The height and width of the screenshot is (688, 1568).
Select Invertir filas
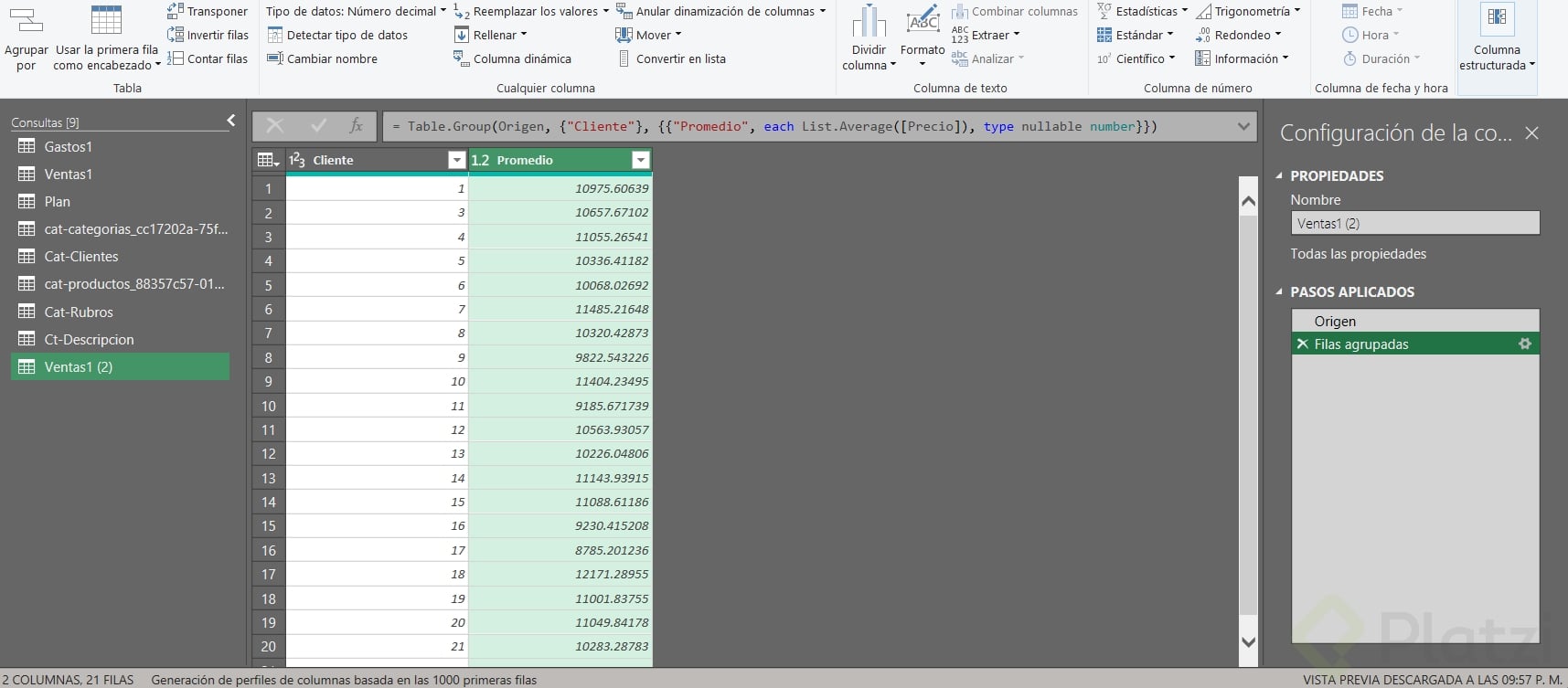click(x=208, y=35)
